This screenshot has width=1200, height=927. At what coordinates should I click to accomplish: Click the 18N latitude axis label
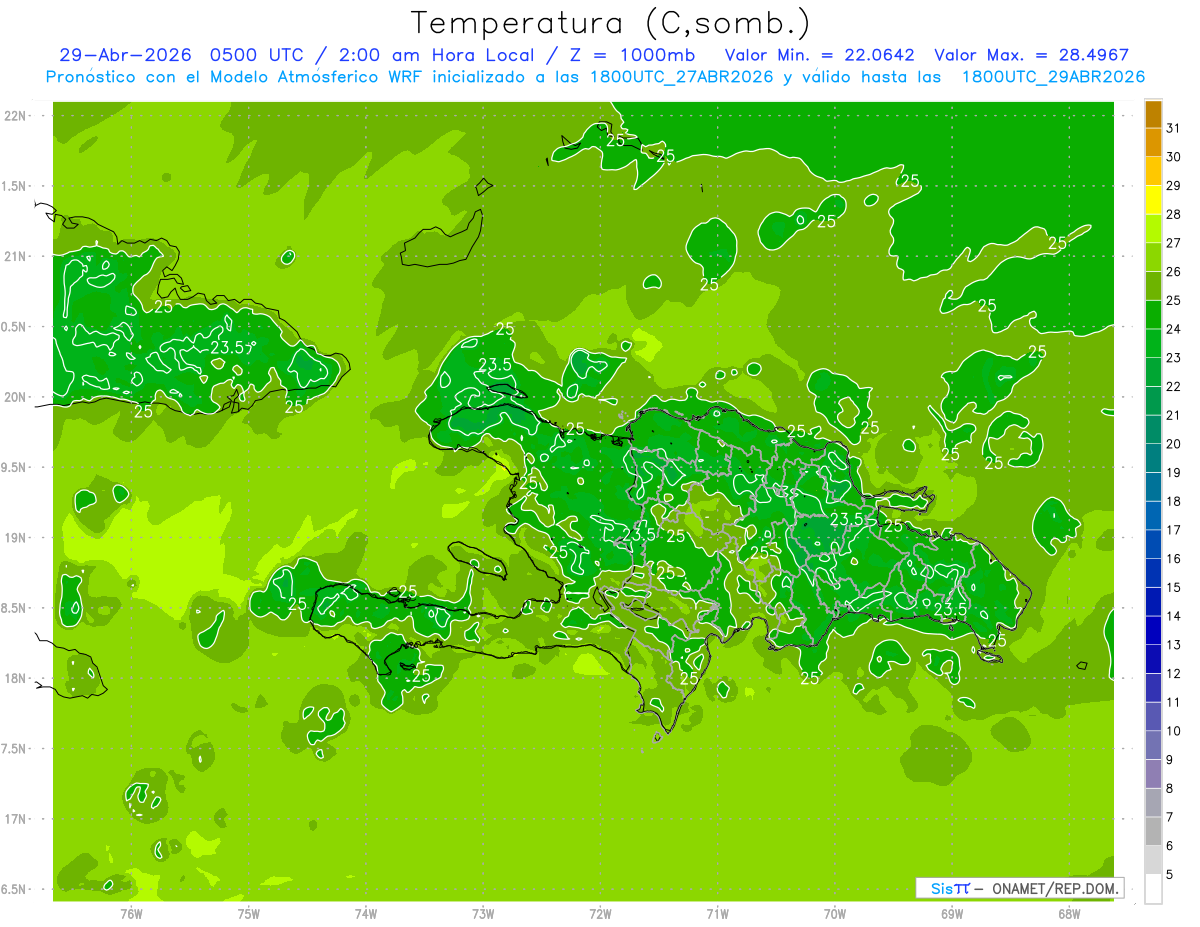pyautogui.click(x=15, y=679)
